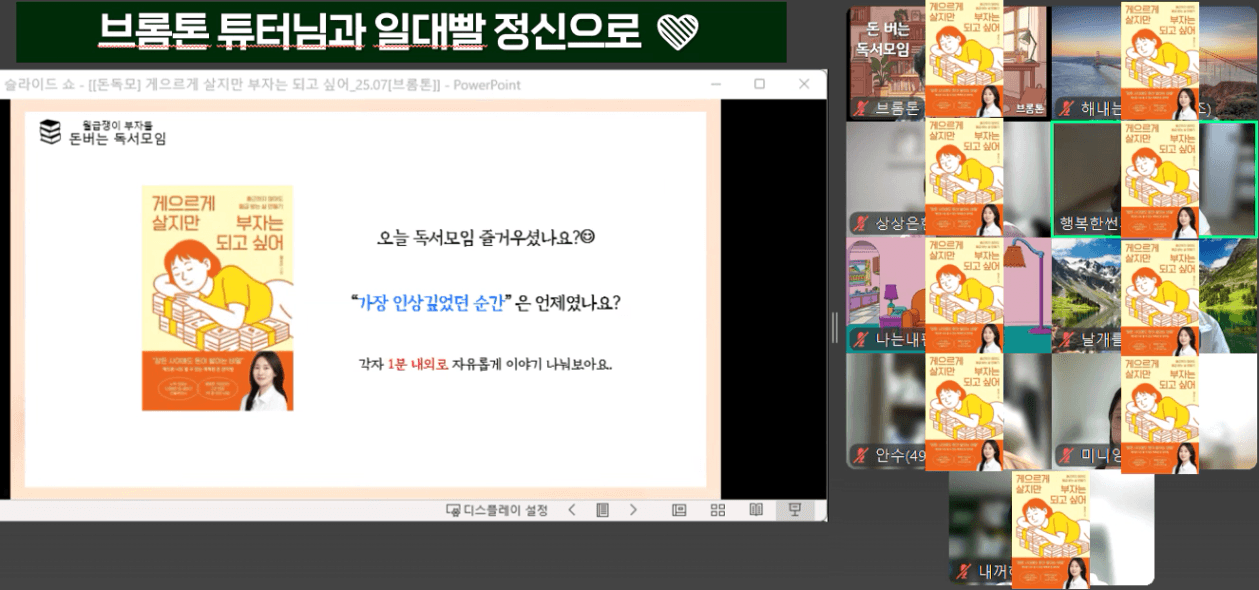1259x590 pixels.
Task: Select the highlighted 행복한 participant tile
Action: point(1154,179)
